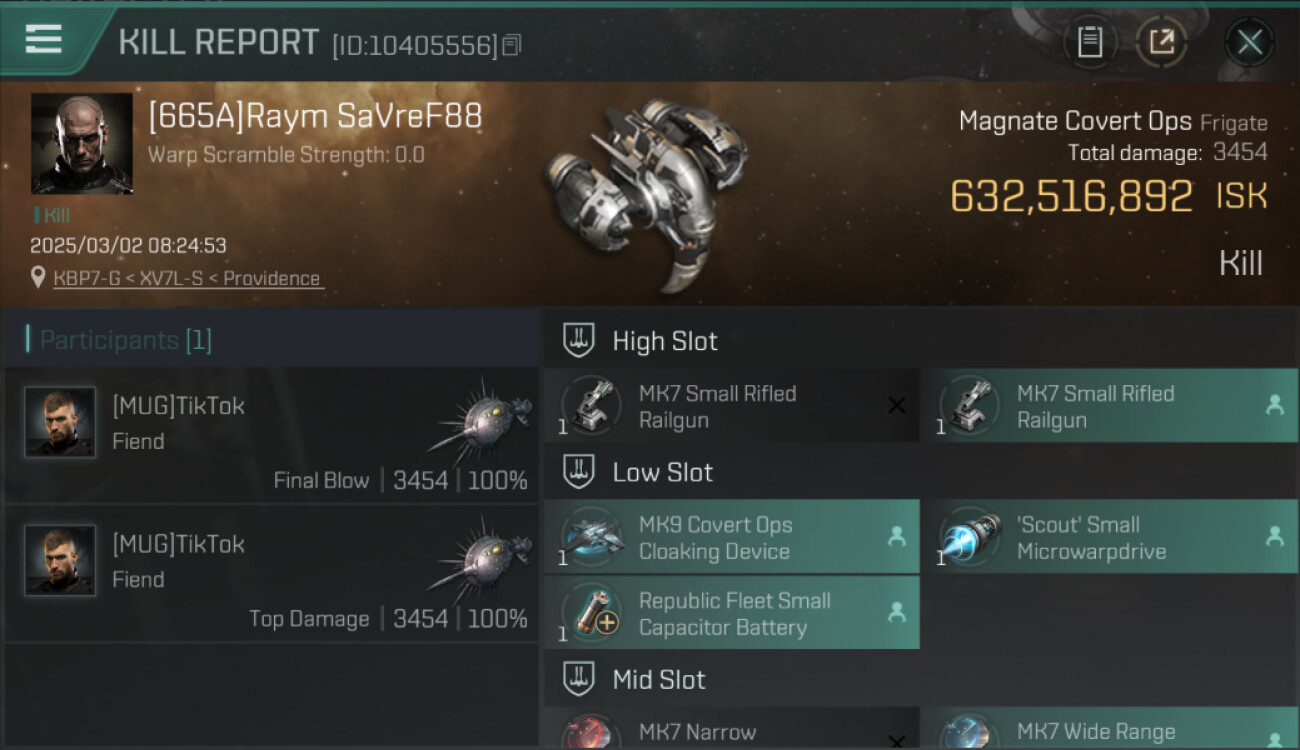
Task: Open the KBP7-G system location link
Action: pyautogui.click(x=189, y=278)
